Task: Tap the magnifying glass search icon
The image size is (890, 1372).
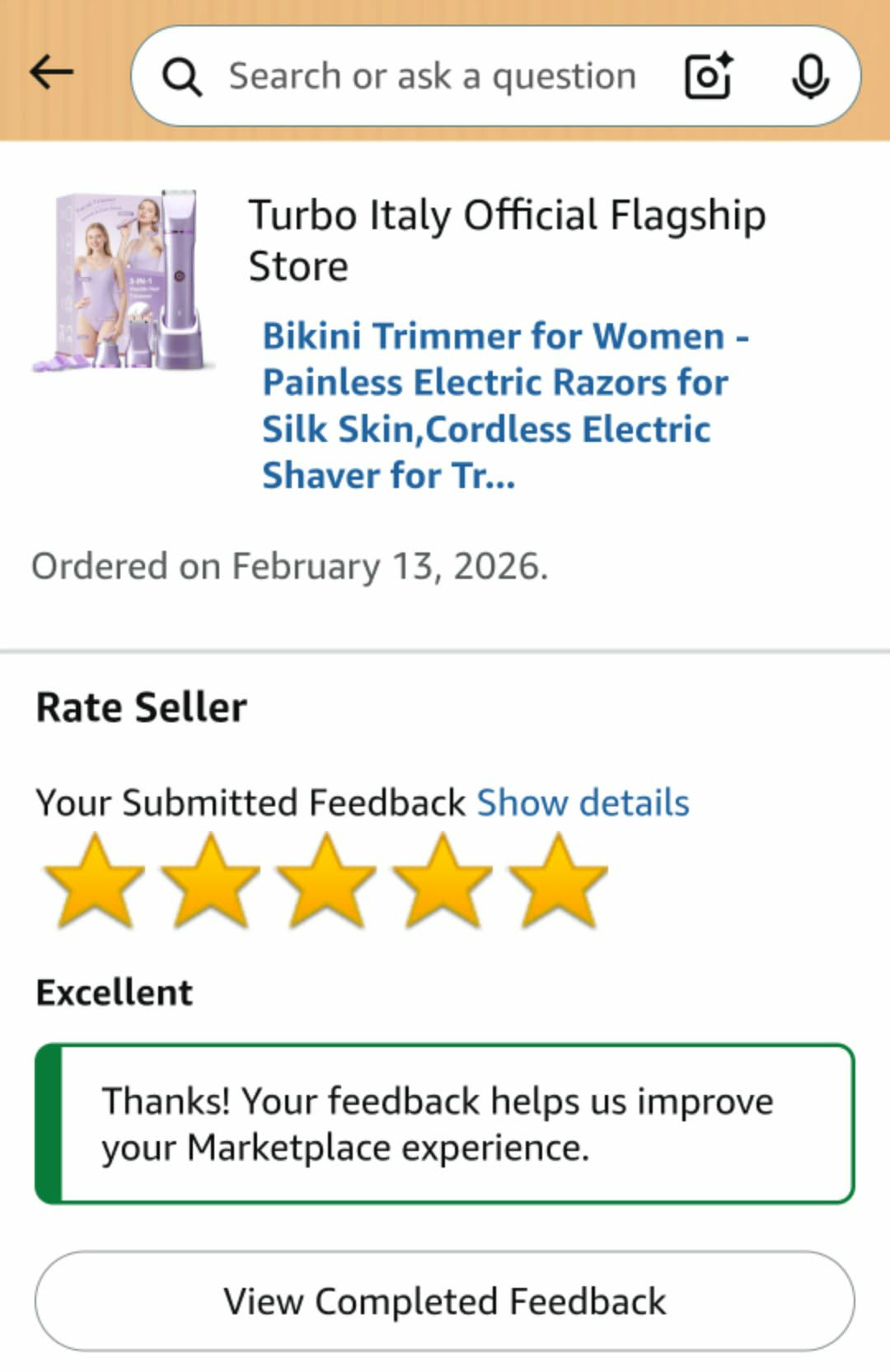Action: (181, 78)
